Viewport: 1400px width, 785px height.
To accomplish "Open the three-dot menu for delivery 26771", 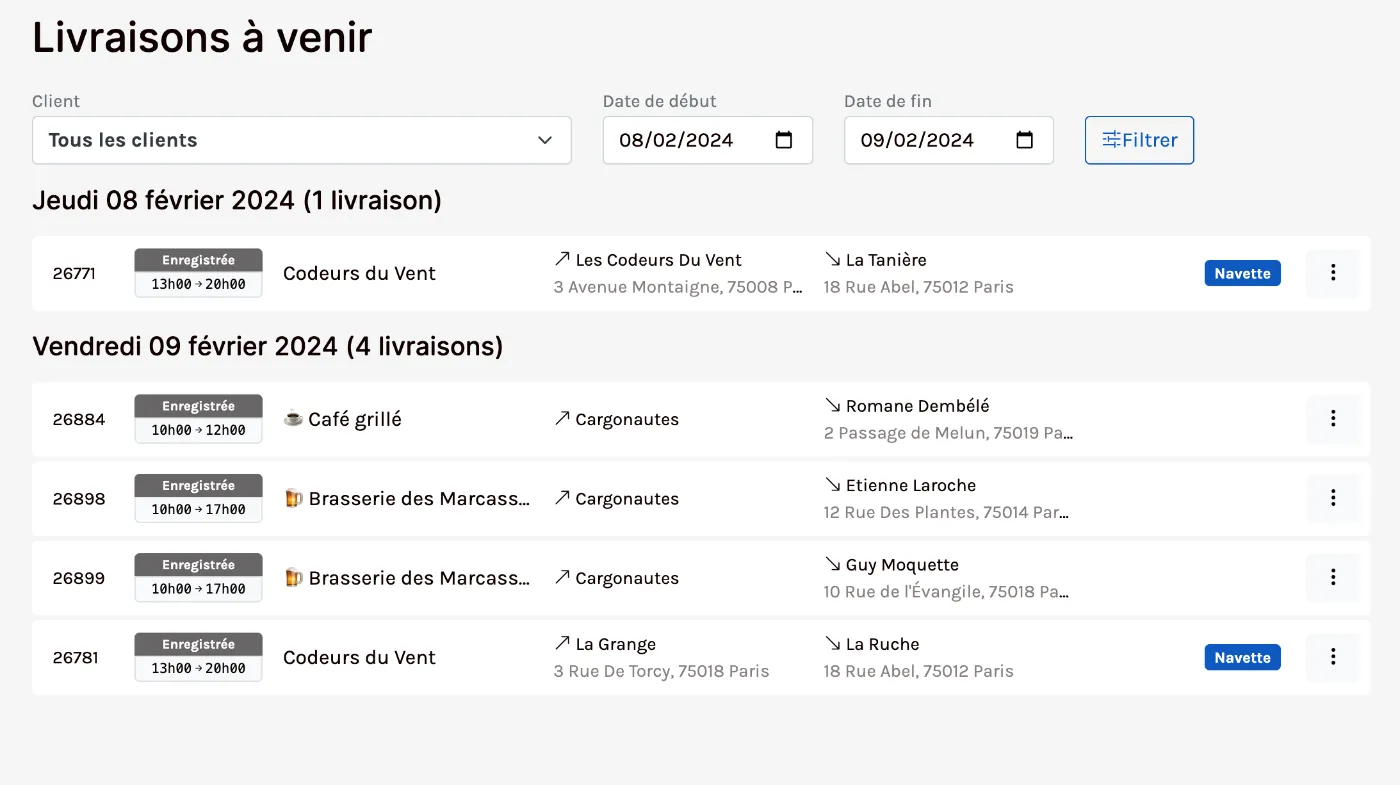I will pyautogui.click(x=1332, y=273).
